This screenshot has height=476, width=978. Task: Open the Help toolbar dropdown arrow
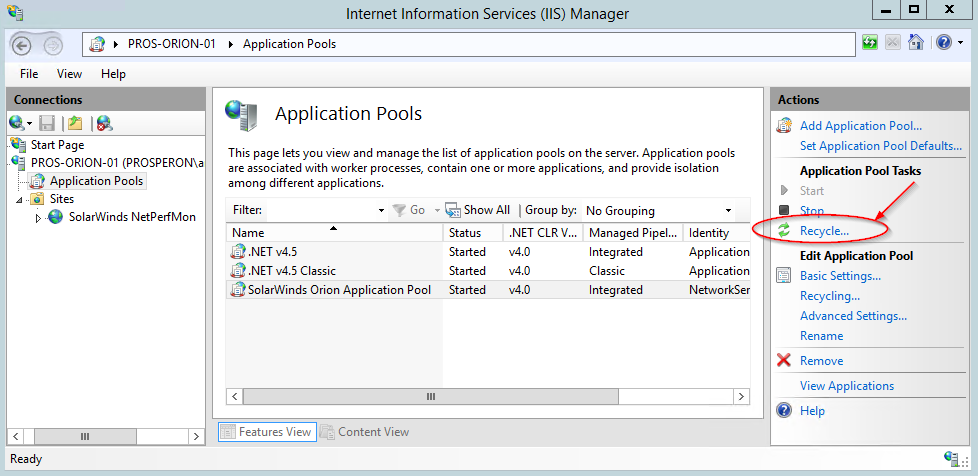pyautogui.click(x=961, y=43)
